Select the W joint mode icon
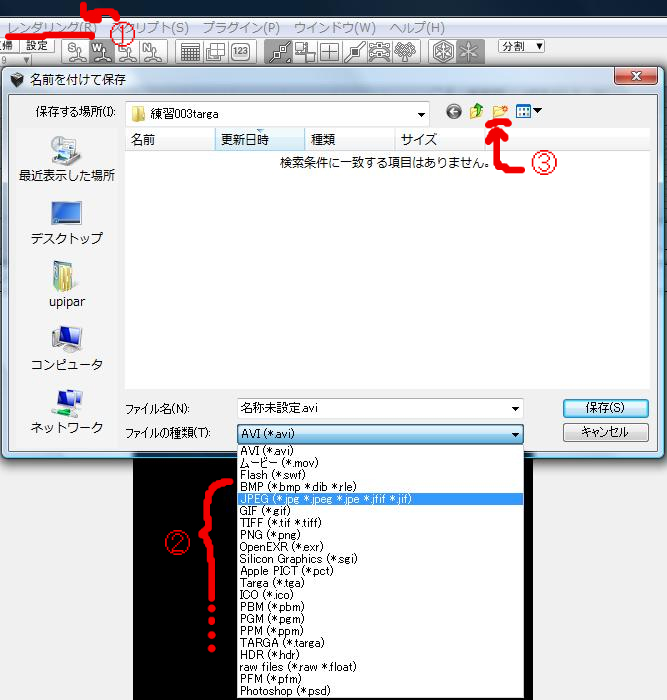Screen dimensions: 667x700 [x=101, y=52]
